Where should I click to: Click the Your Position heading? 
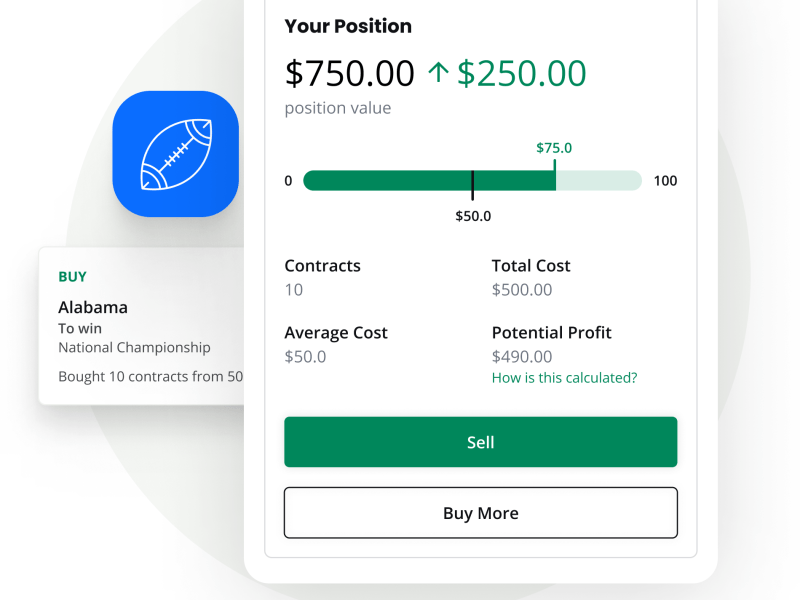[348, 26]
